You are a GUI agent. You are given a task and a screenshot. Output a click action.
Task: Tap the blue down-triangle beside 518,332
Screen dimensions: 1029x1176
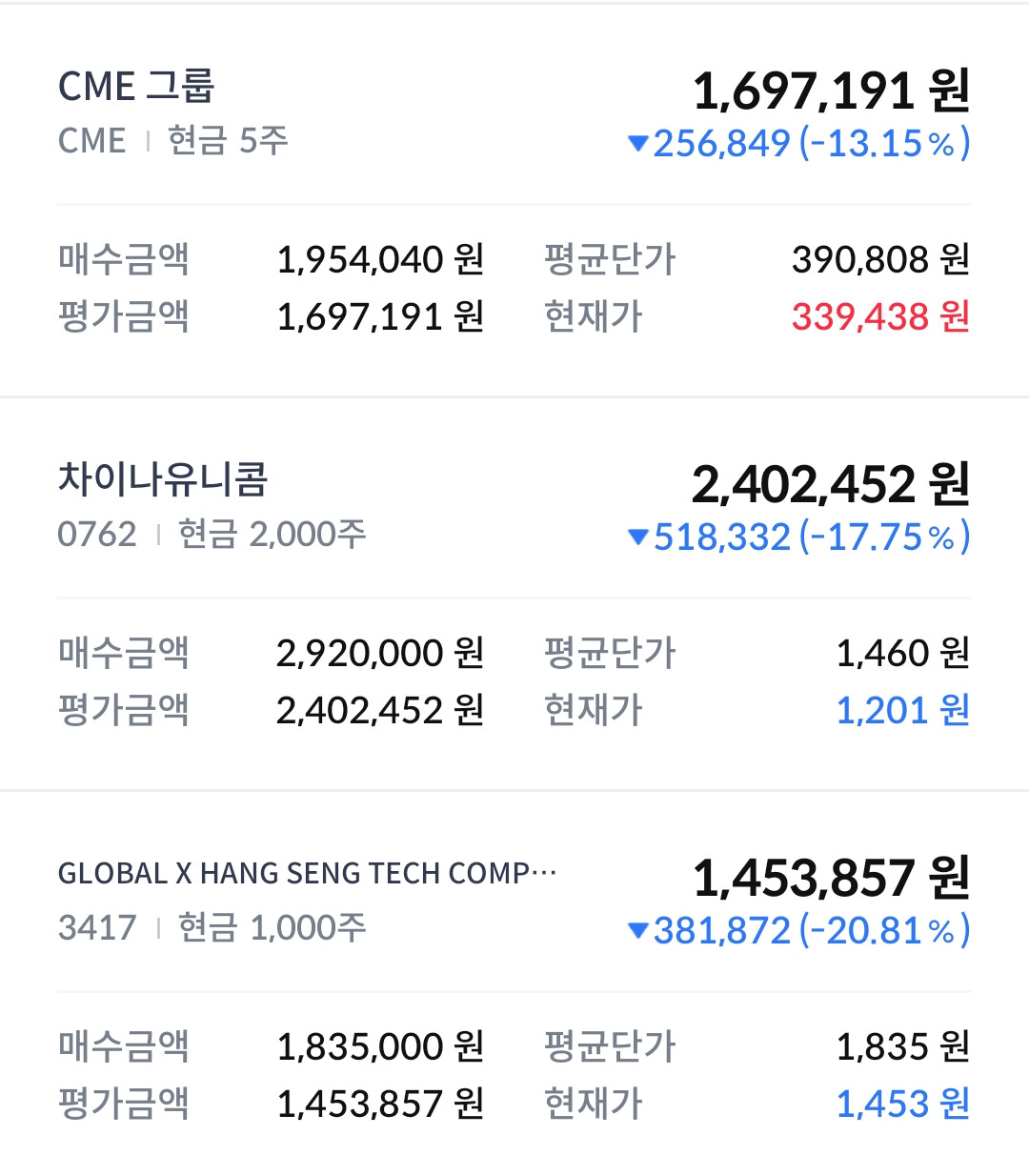click(638, 537)
